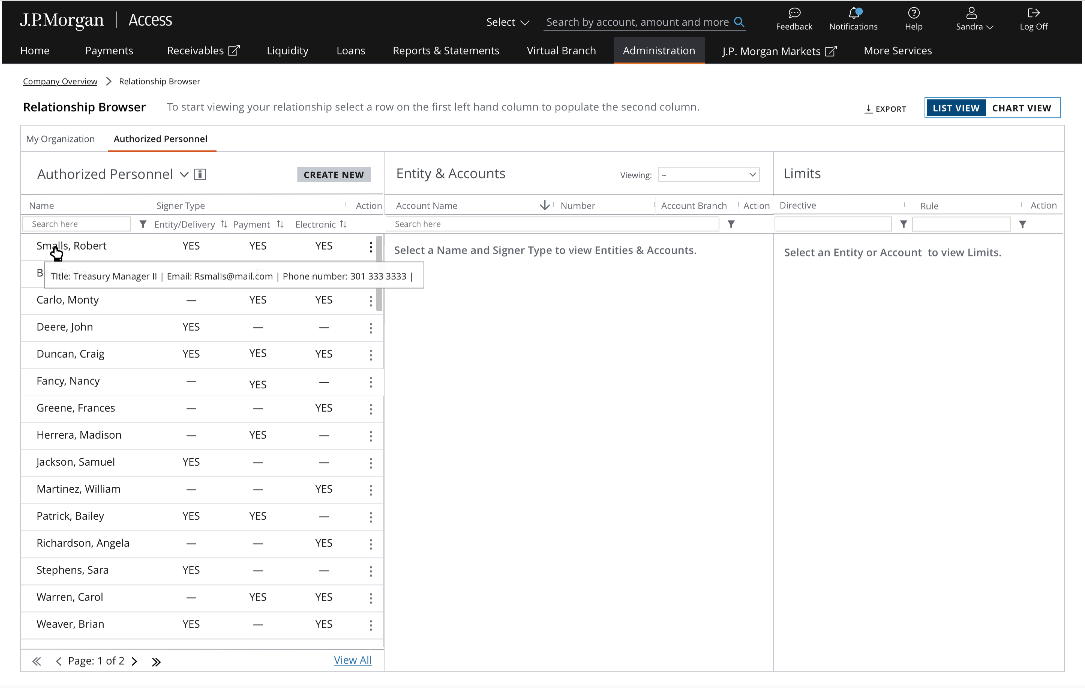
Task: Expand the Authorized Personnel heading chevron
Action: [x=184, y=175]
